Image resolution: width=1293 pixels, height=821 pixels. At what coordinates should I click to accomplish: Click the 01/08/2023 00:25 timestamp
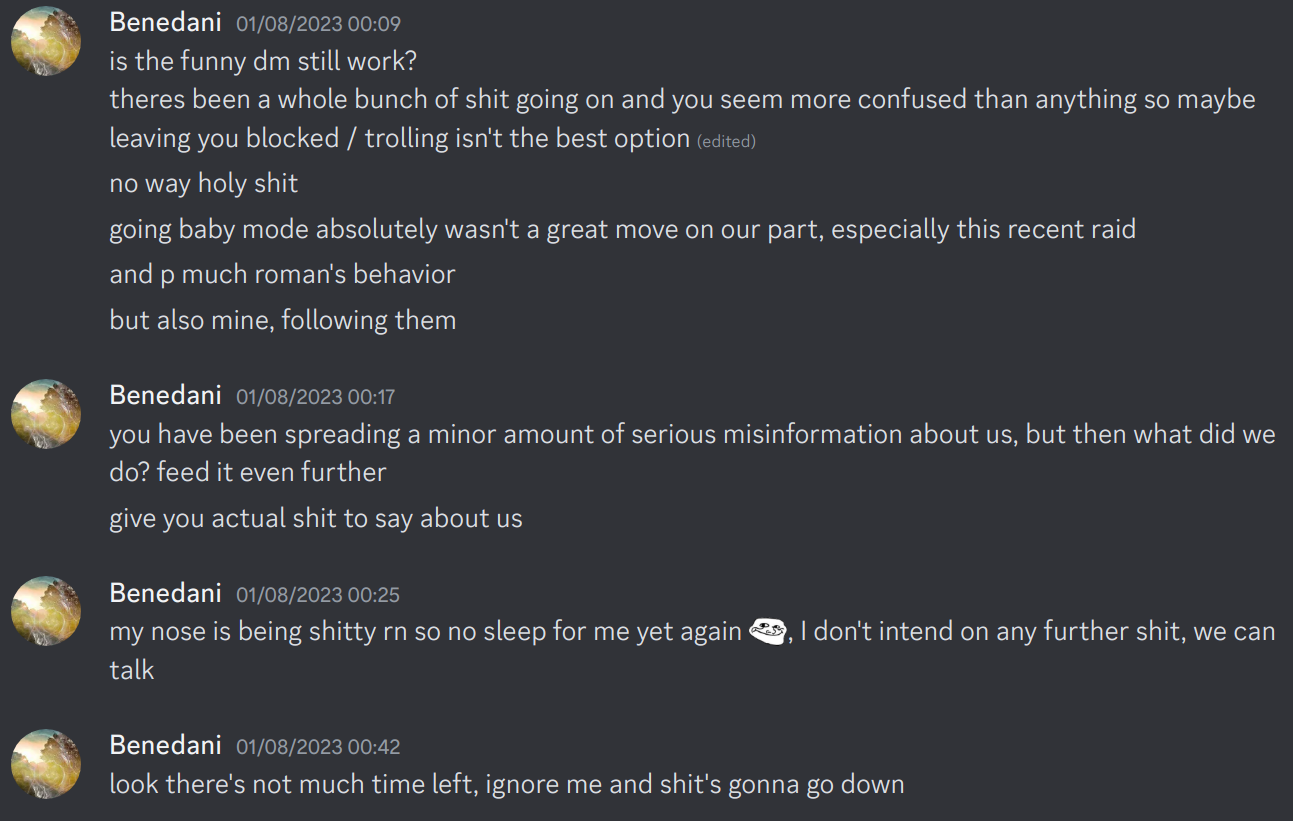pos(318,595)
